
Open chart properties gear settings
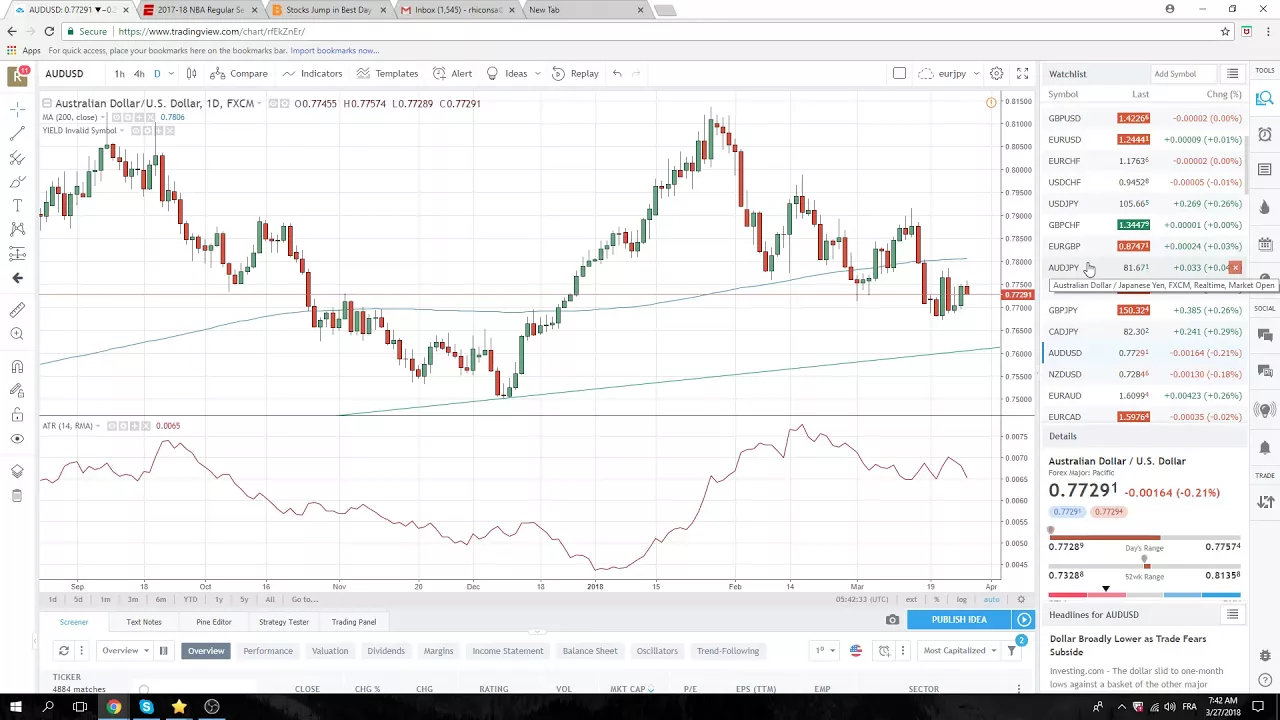(x=996, y=73)
